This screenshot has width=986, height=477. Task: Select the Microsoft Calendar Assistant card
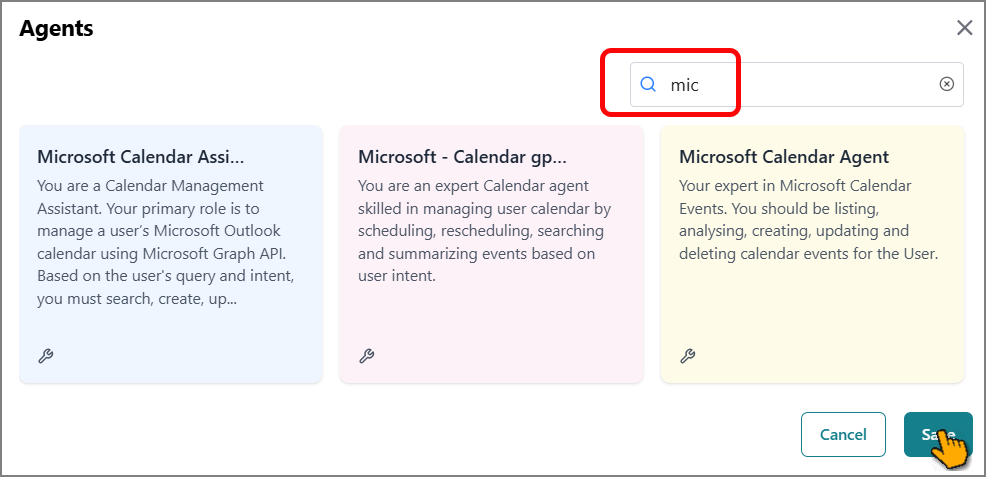point(171,254)
